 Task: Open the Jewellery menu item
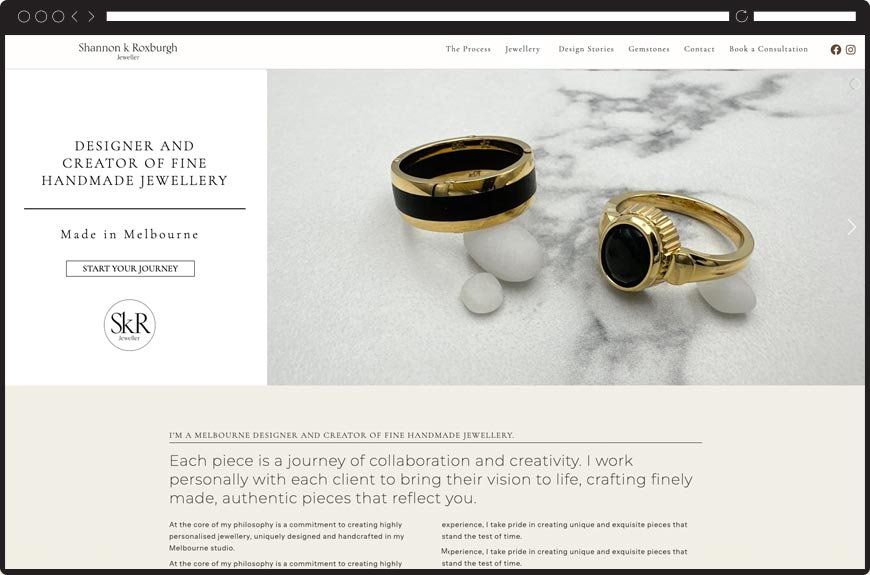click(x=522, y=49)
